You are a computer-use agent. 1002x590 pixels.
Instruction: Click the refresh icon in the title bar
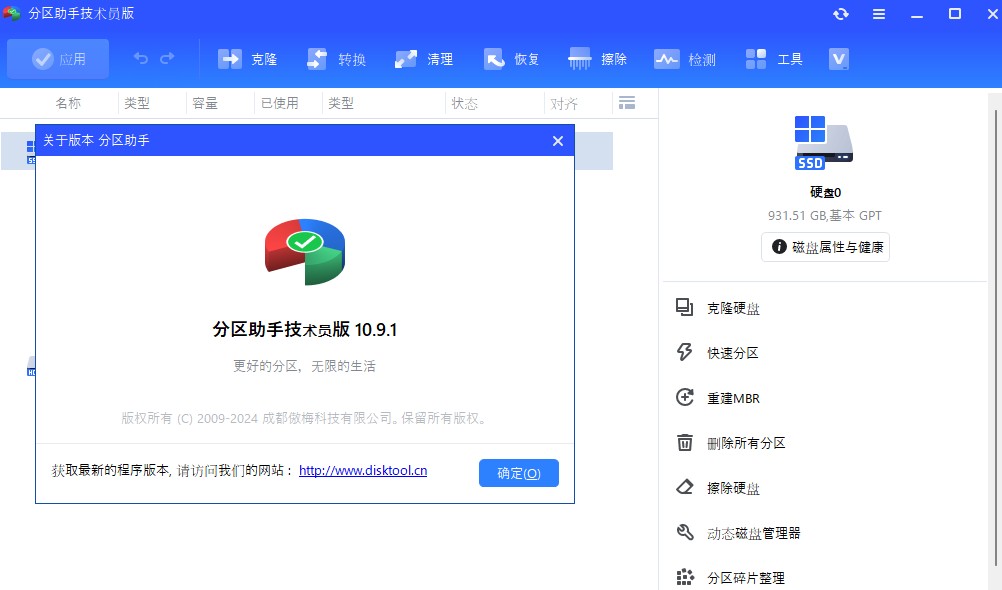coord(841,14)
